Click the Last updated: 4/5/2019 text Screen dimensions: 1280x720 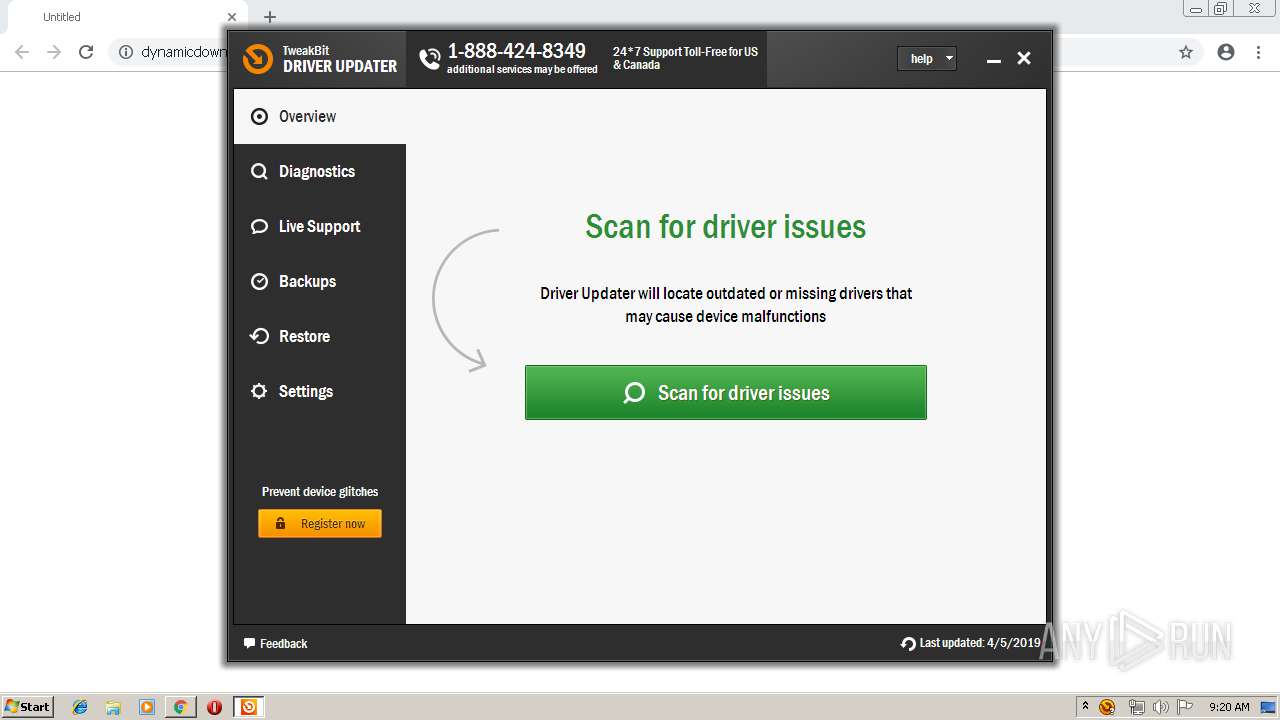click(980, 643)
